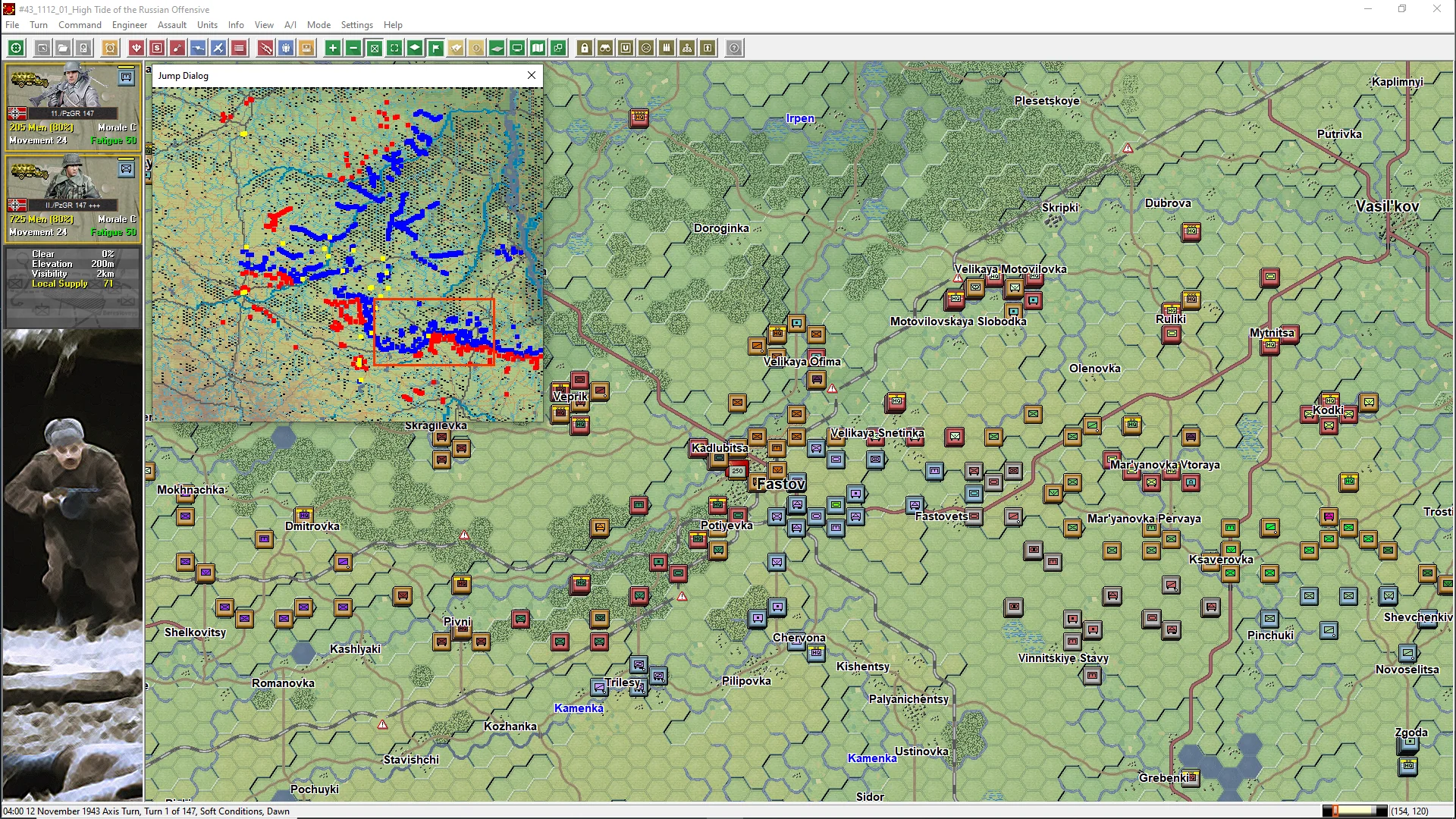The height and width of the screenshot is (819, 1456).
Task: Click the Russian soldier portrait panel
Action: [x=73, y=565]
